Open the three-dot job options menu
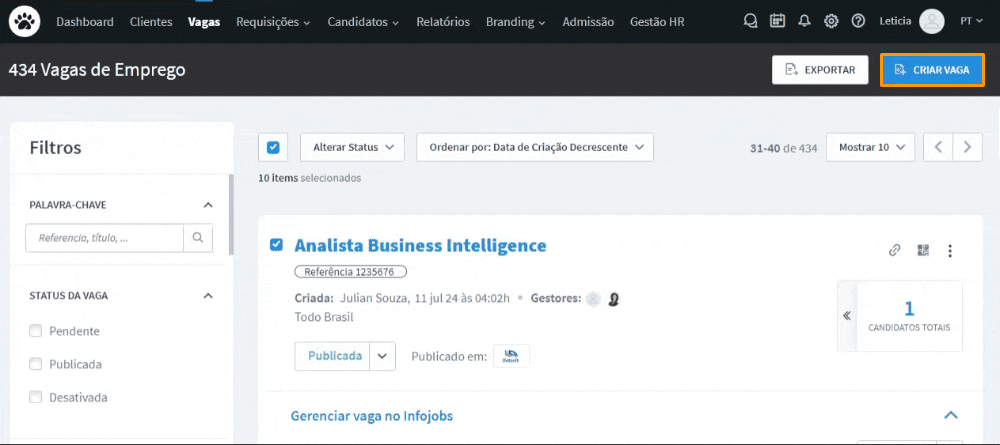The width and height of the screenshot is (1000, 445). tap(950, 251)
